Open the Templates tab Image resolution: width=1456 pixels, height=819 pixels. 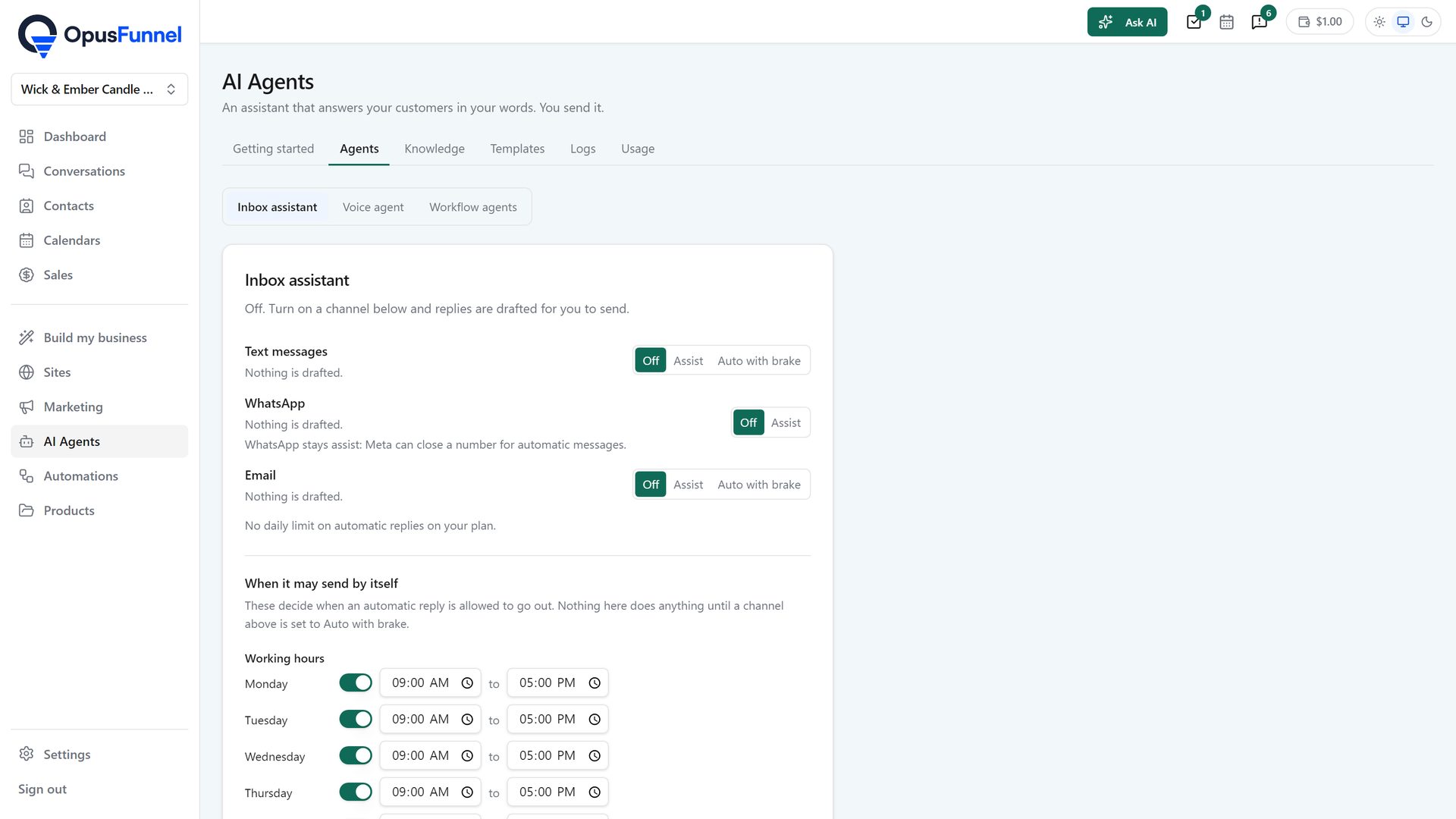pos(517,149)
